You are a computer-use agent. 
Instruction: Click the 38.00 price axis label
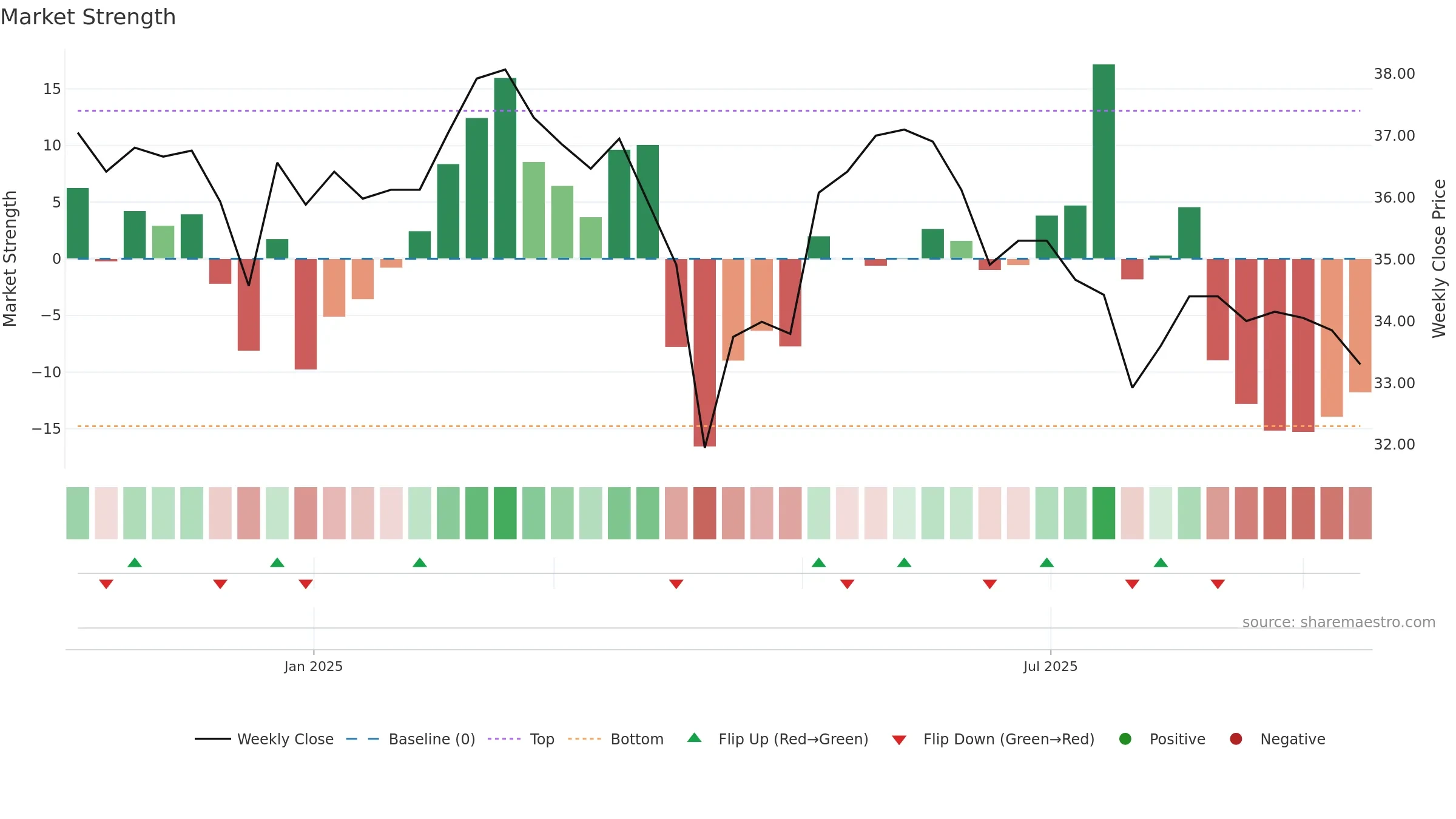tap(1394, 73)
